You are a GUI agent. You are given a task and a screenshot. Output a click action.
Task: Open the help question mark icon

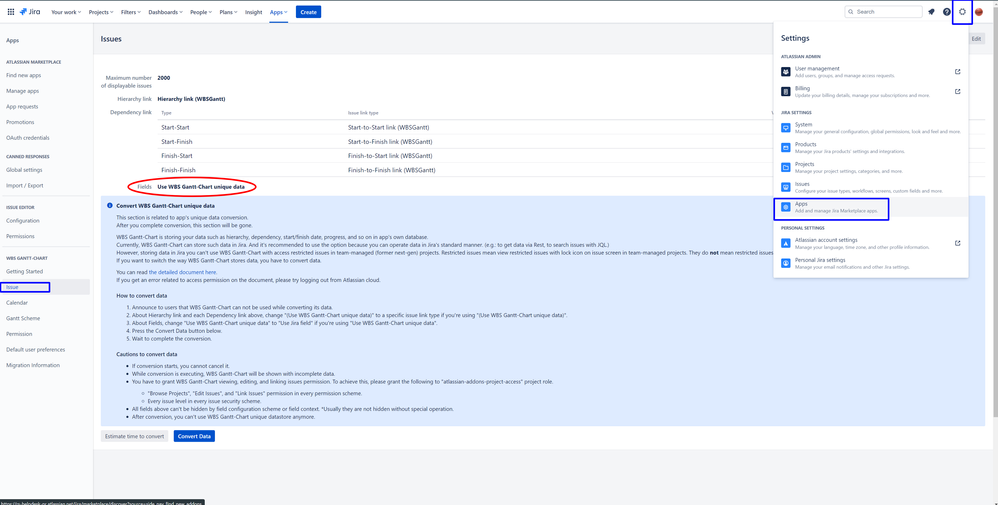[x=946, y=11]
